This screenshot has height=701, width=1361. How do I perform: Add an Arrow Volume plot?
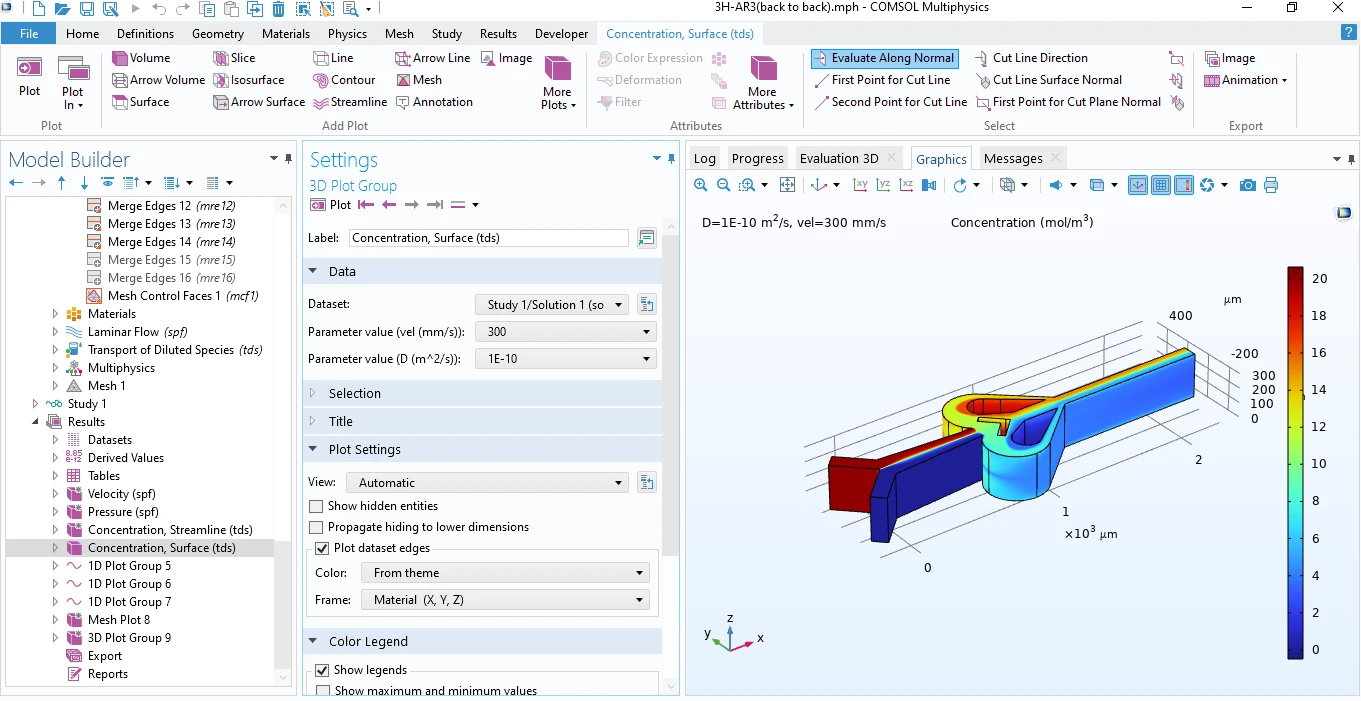pos(120,80)
